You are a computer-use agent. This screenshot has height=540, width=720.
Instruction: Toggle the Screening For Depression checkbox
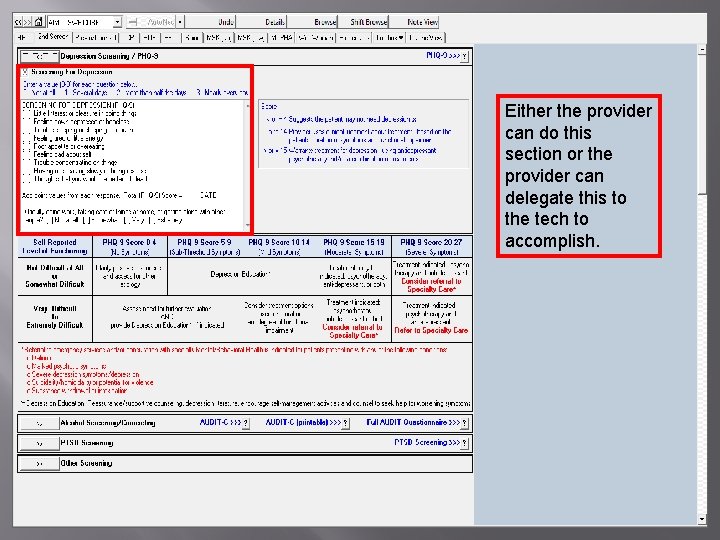tap(25, 72)
